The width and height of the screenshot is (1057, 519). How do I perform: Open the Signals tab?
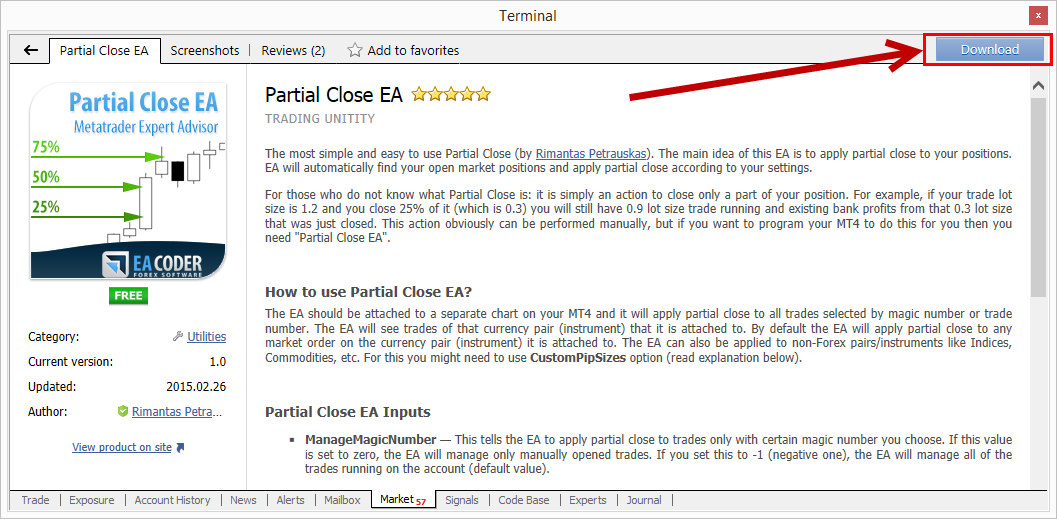[x=462, y=500]
